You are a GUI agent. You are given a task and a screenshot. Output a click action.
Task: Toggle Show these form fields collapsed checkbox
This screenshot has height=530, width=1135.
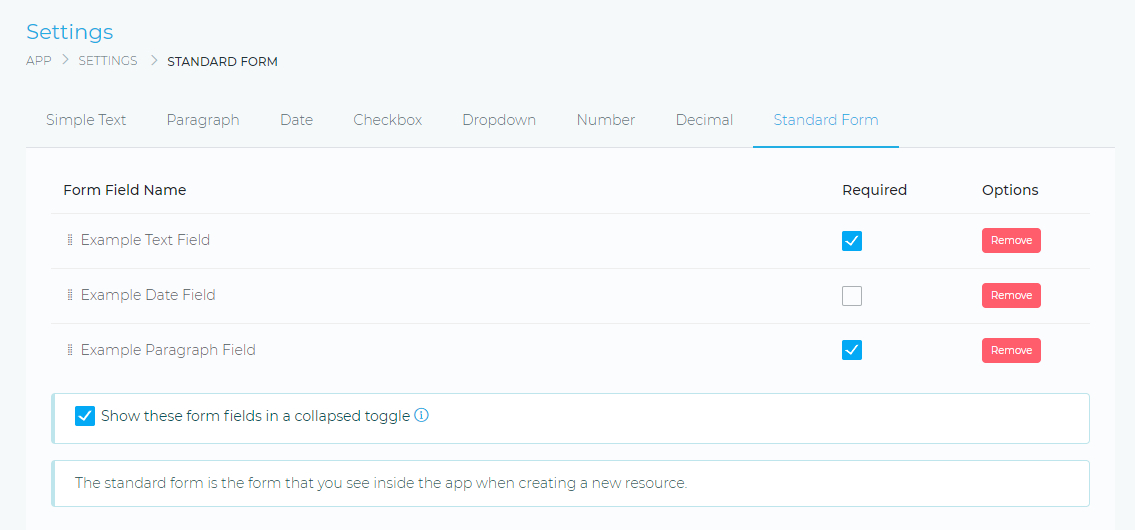pyautogui.click(x=85, y=416)
